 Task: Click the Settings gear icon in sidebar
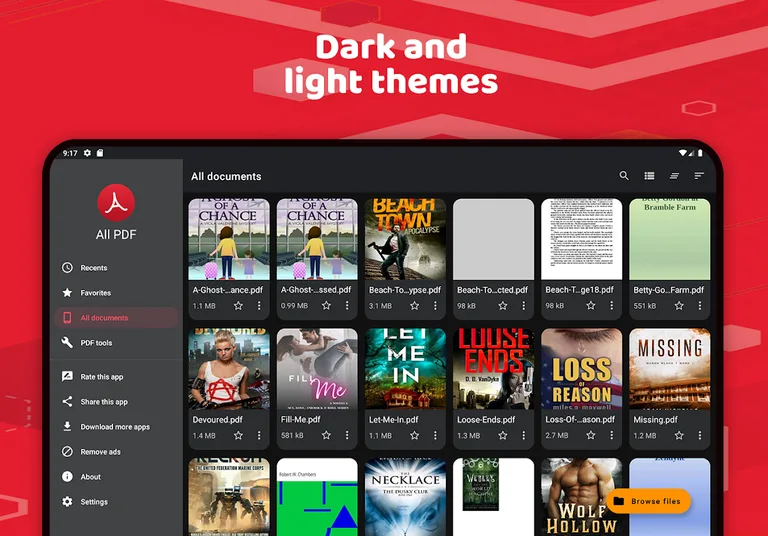point(67,501)
